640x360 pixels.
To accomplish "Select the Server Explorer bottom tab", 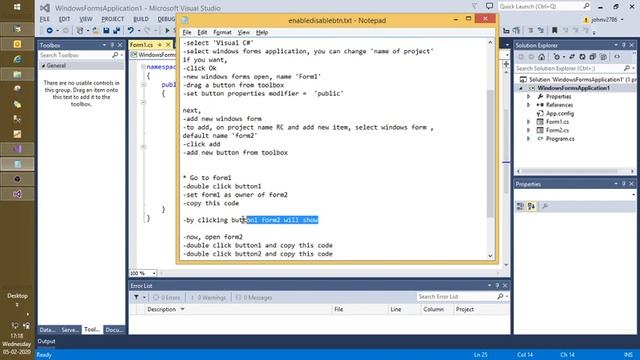I will [70, 329].
